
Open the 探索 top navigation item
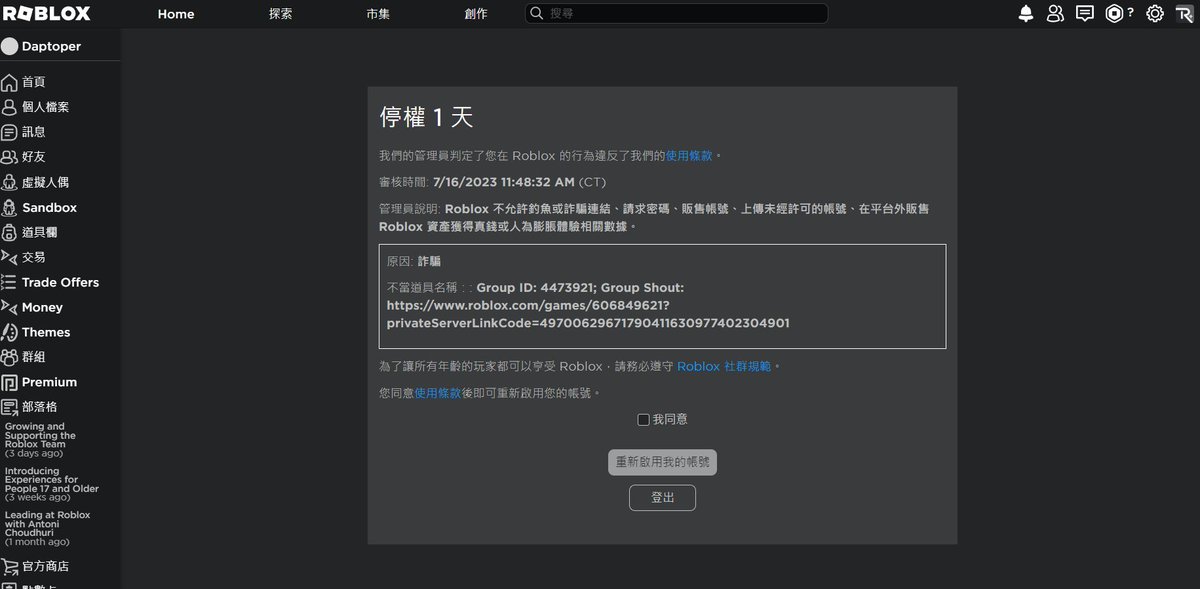pyautogui.click(x=281, y=14)
